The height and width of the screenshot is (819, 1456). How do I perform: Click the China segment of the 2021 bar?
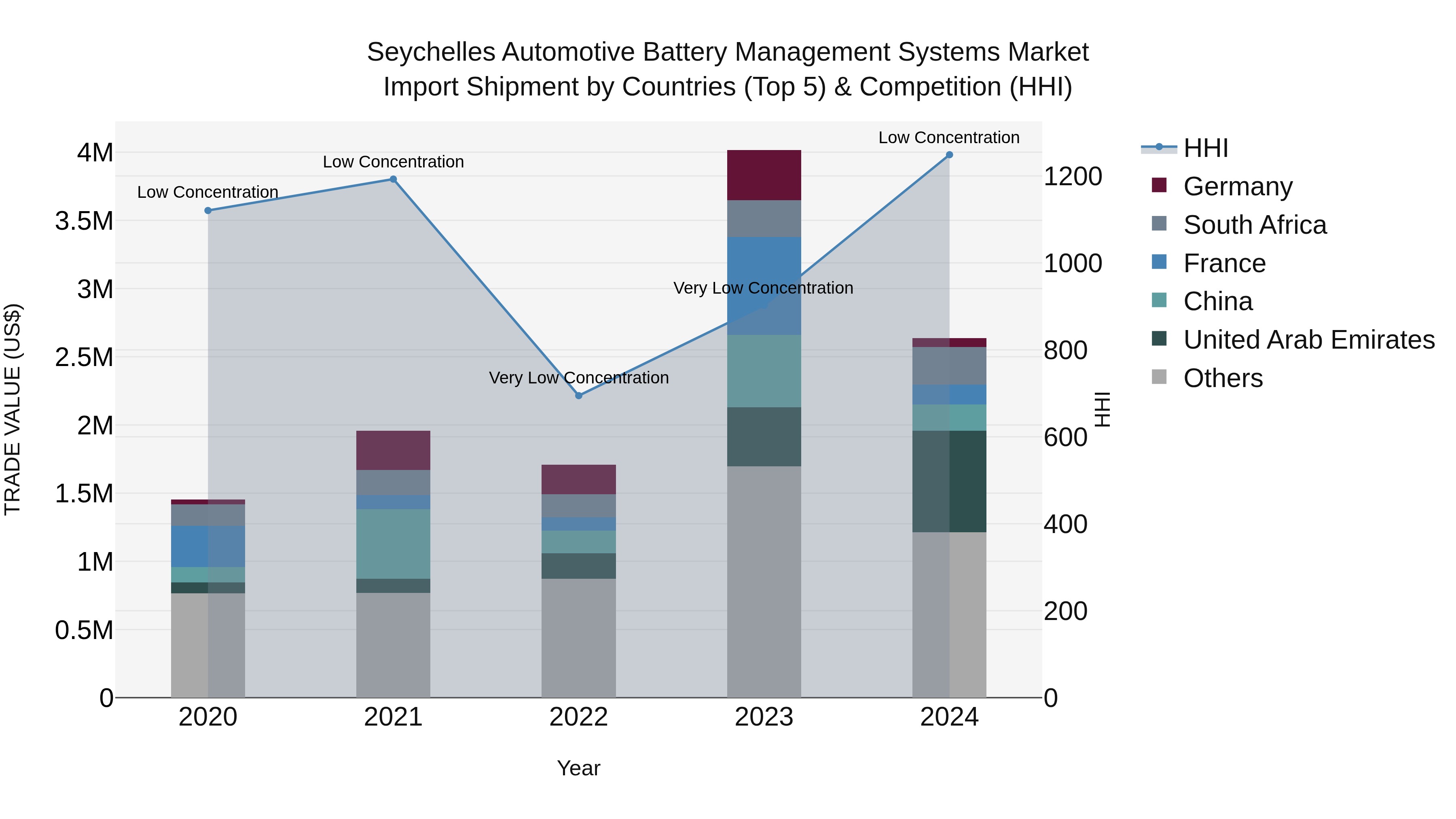[x=394, y=544]
